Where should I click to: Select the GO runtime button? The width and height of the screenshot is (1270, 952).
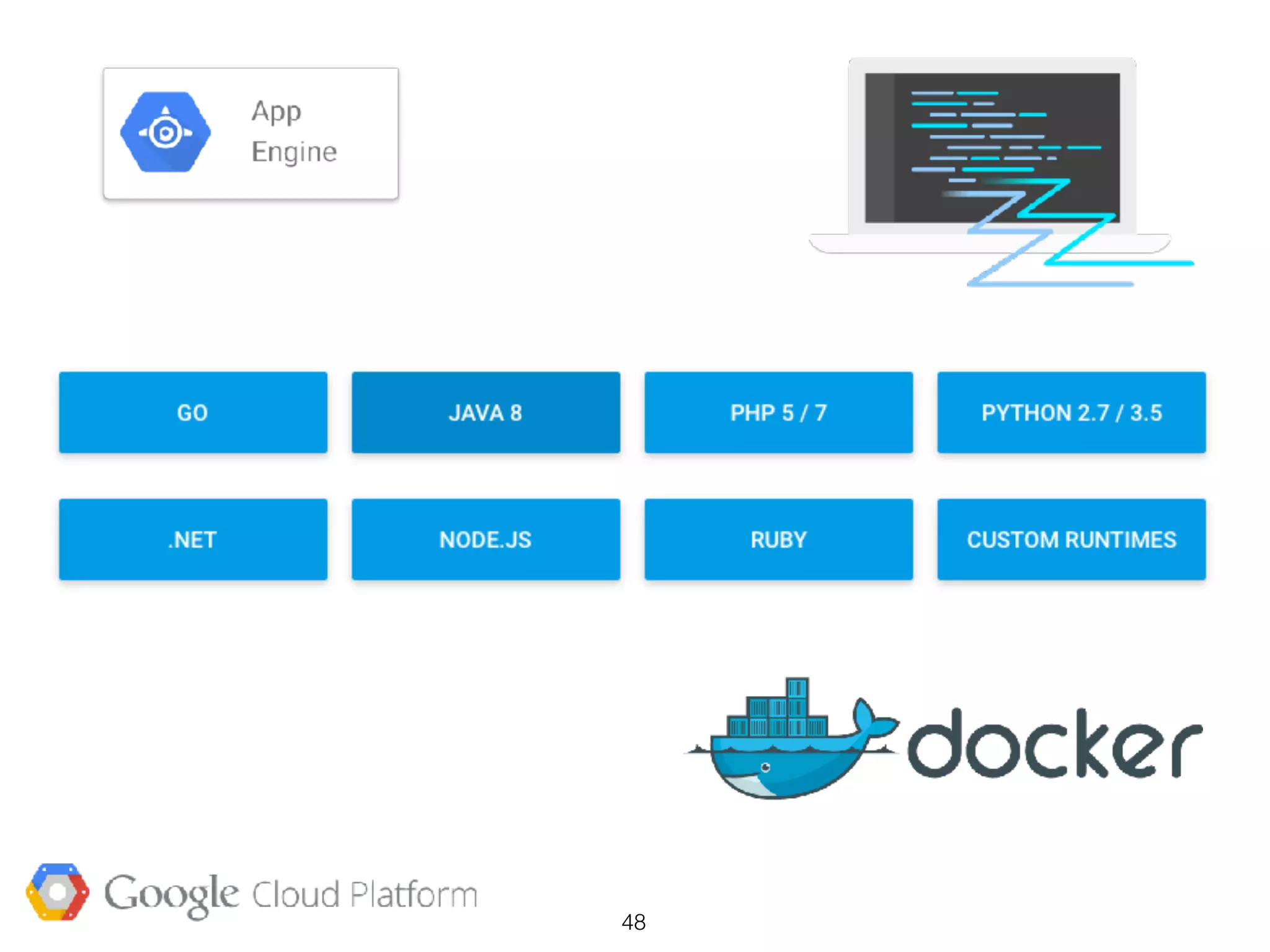[193, 413]
